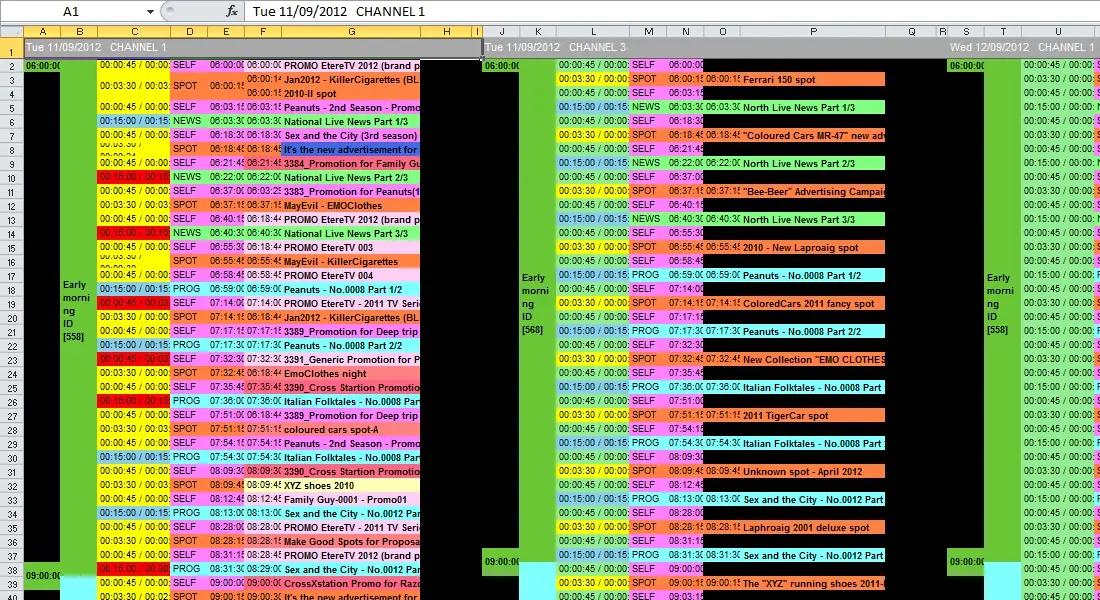Click the Select All corner button
Image resolution: width=1100 pixels, height=600 pixels.
coord(11,32)
